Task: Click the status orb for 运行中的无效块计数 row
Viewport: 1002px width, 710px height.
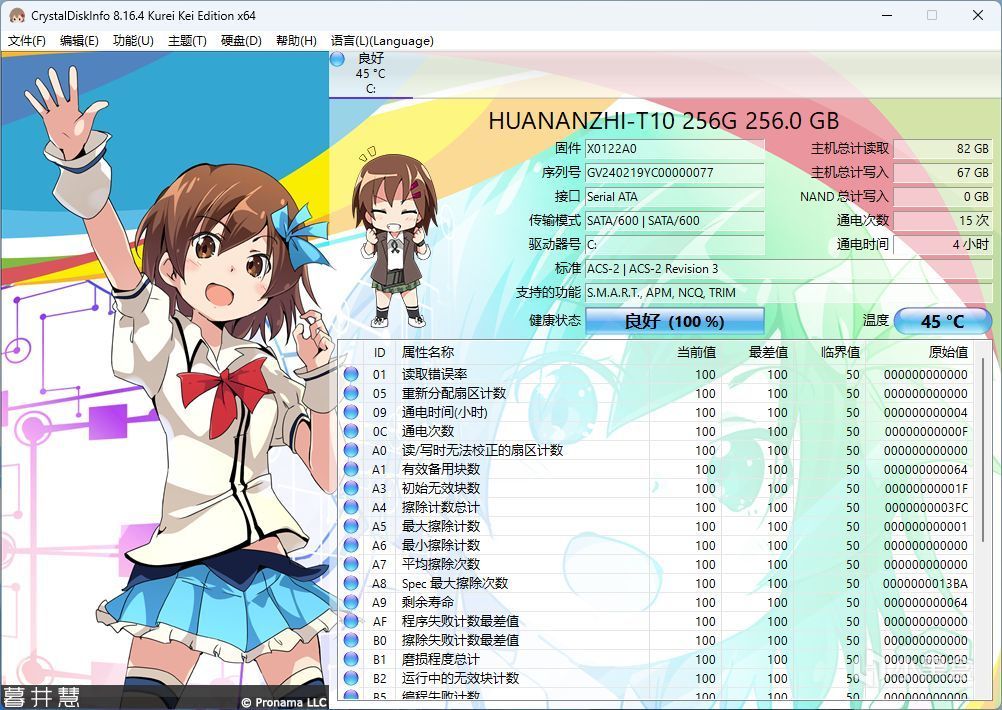Action: click(351, 678)
